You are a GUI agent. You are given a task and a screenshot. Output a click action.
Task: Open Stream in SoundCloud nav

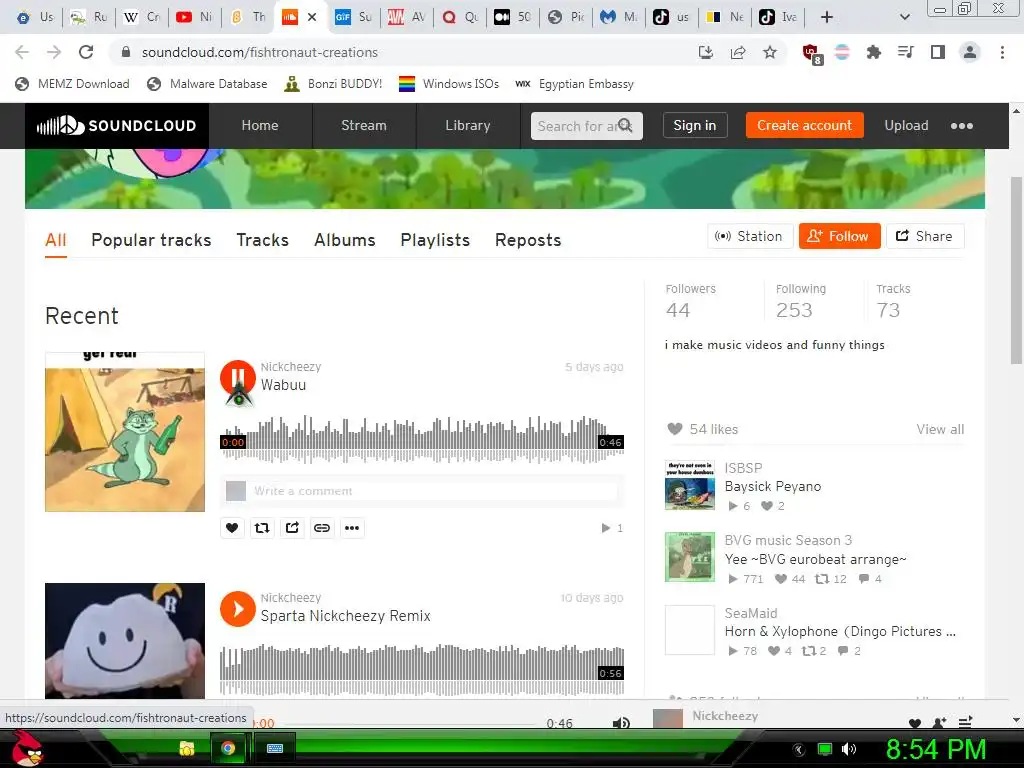364,125
